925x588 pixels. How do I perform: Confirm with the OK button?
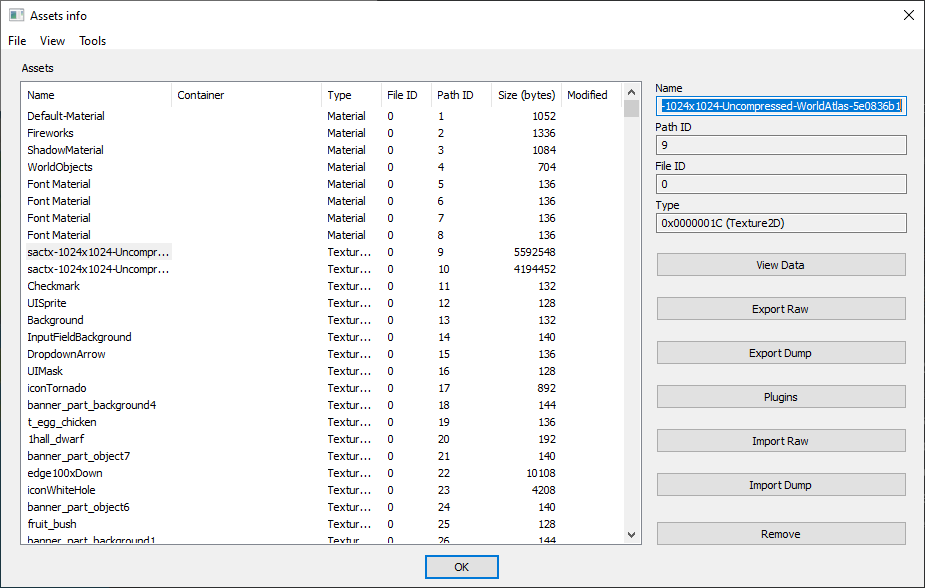point(461,567)
